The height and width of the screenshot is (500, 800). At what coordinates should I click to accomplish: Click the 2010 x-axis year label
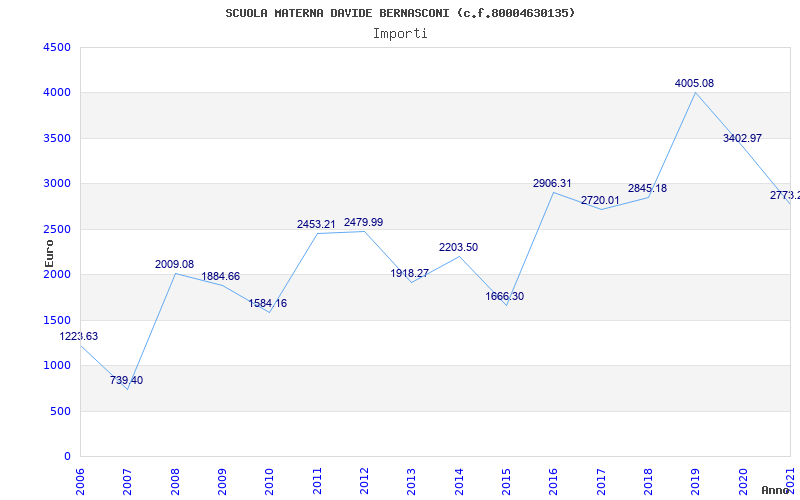pyautogui.click(x=269, y=482)
